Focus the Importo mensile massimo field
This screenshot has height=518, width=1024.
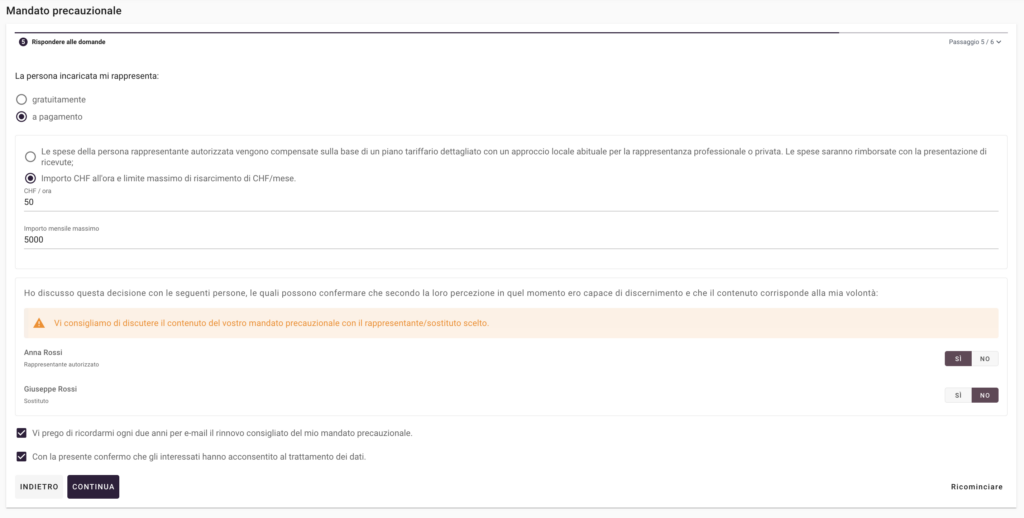click(510, 240)
